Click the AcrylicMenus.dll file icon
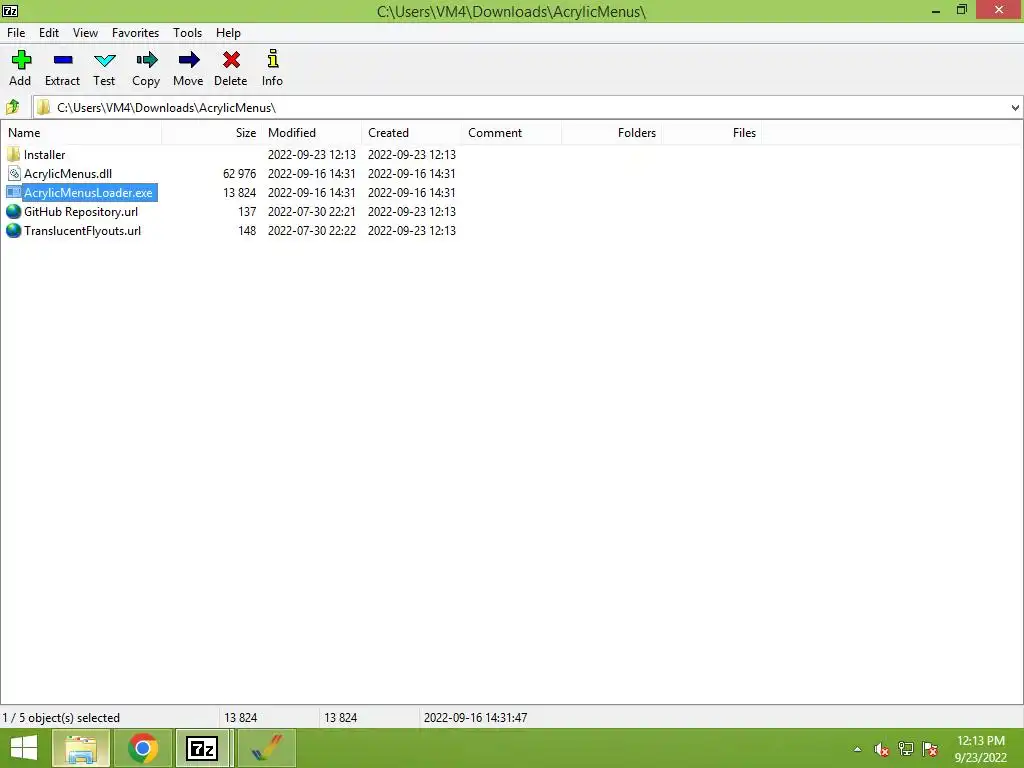Screen dimensions: 1024x768 point(14,173)
